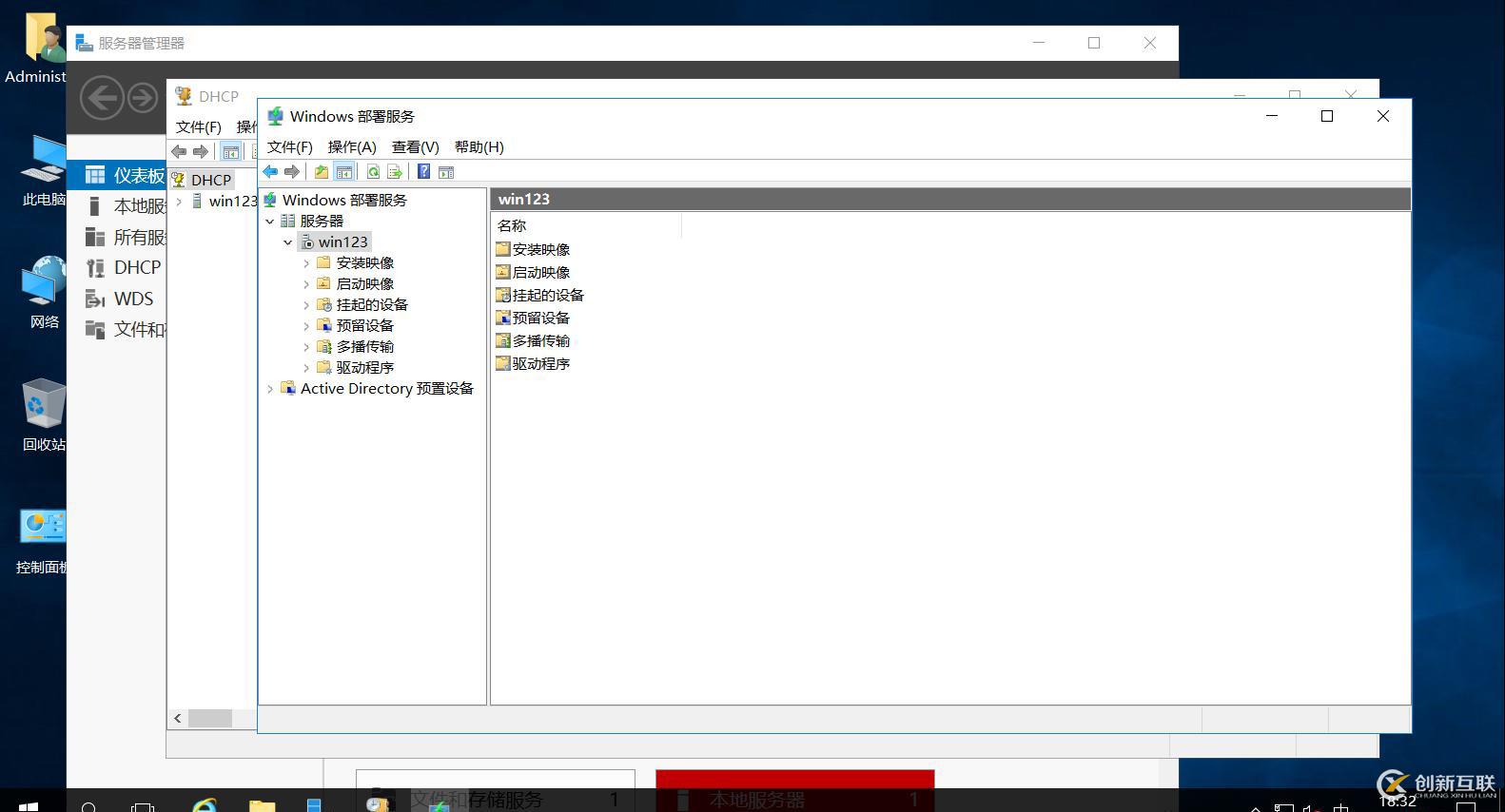
Task: Open the 操作(A) menu in Windows 部署服务
Action: coord(352,147)
